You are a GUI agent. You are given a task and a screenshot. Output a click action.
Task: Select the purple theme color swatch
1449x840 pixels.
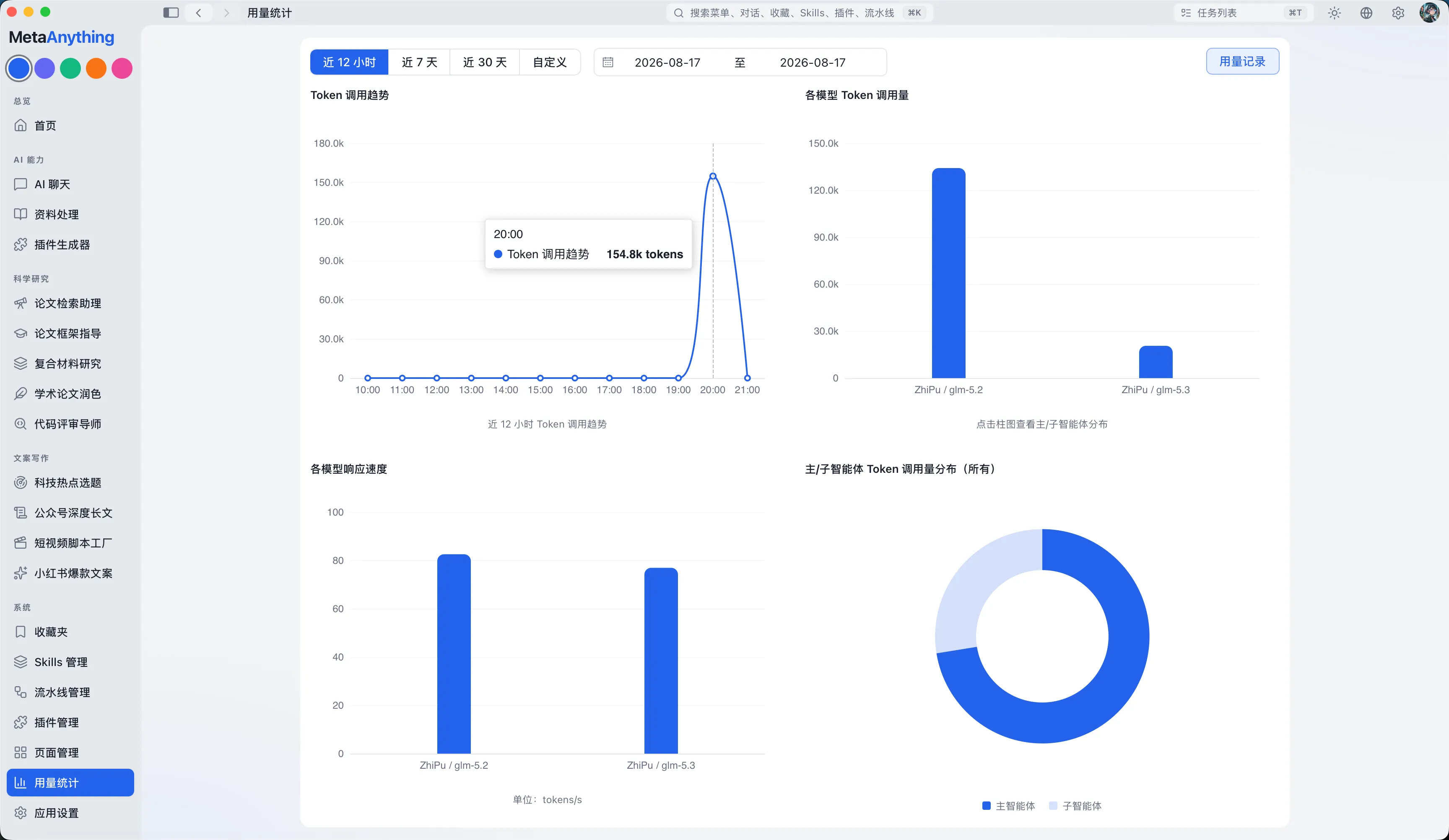click(45, 68)
